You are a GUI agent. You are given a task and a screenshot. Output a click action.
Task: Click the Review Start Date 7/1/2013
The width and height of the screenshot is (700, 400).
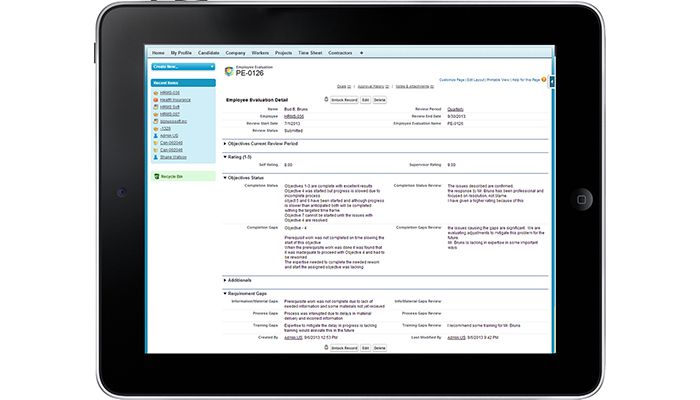(x=292, y=124)
